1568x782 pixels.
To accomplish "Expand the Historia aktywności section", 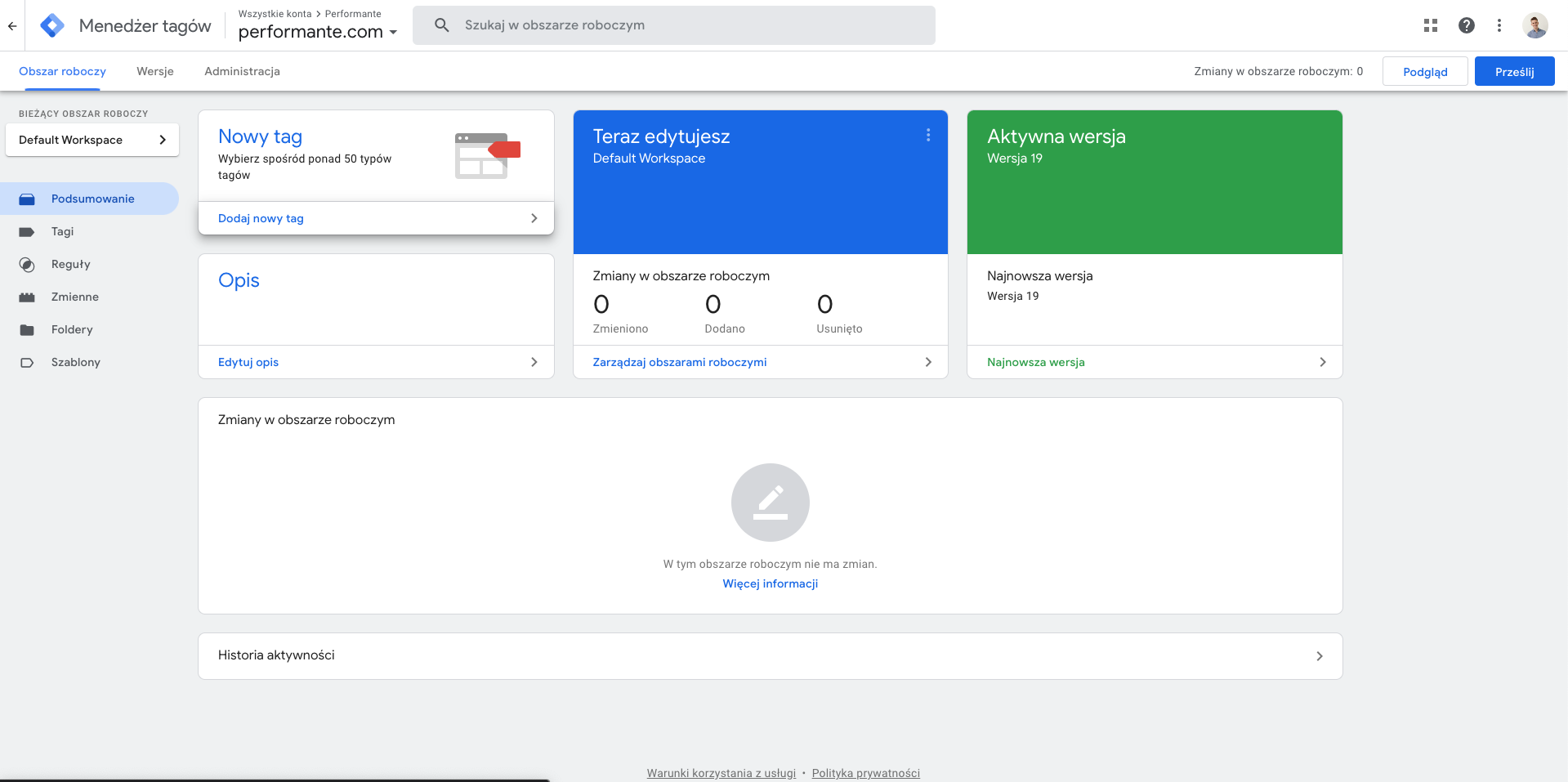I will pyautogui.click(x=1320, y=656).
